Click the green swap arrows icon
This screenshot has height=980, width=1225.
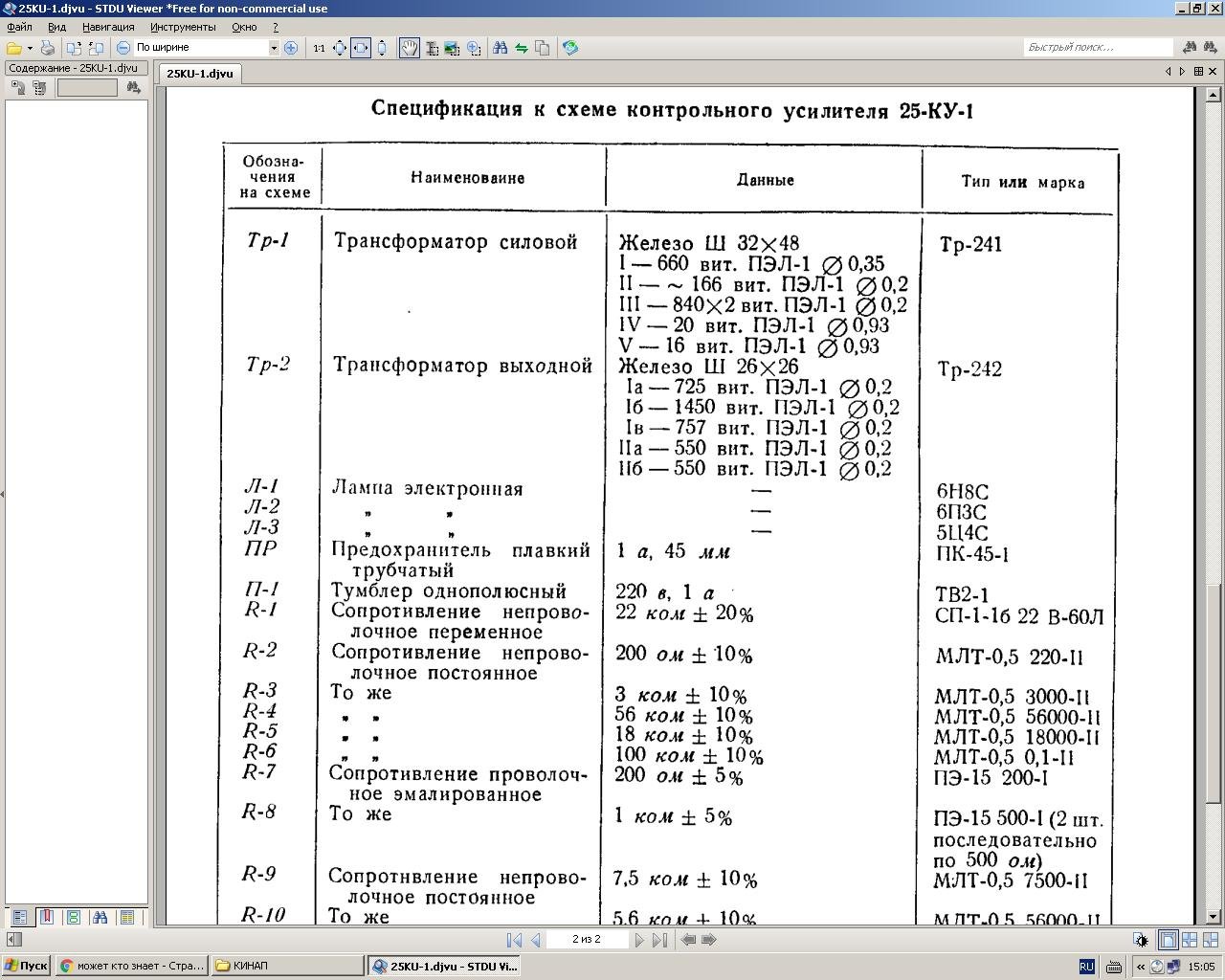[x=522, y=48]
